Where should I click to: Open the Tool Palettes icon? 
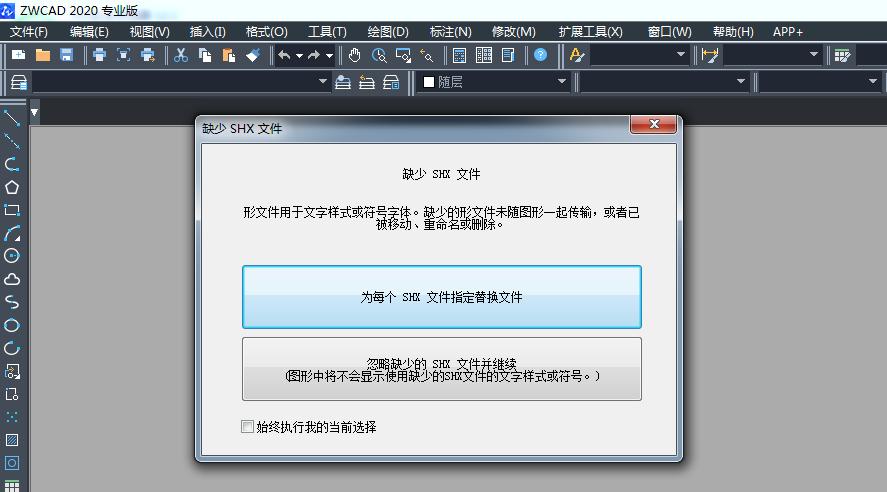point(508,55)
